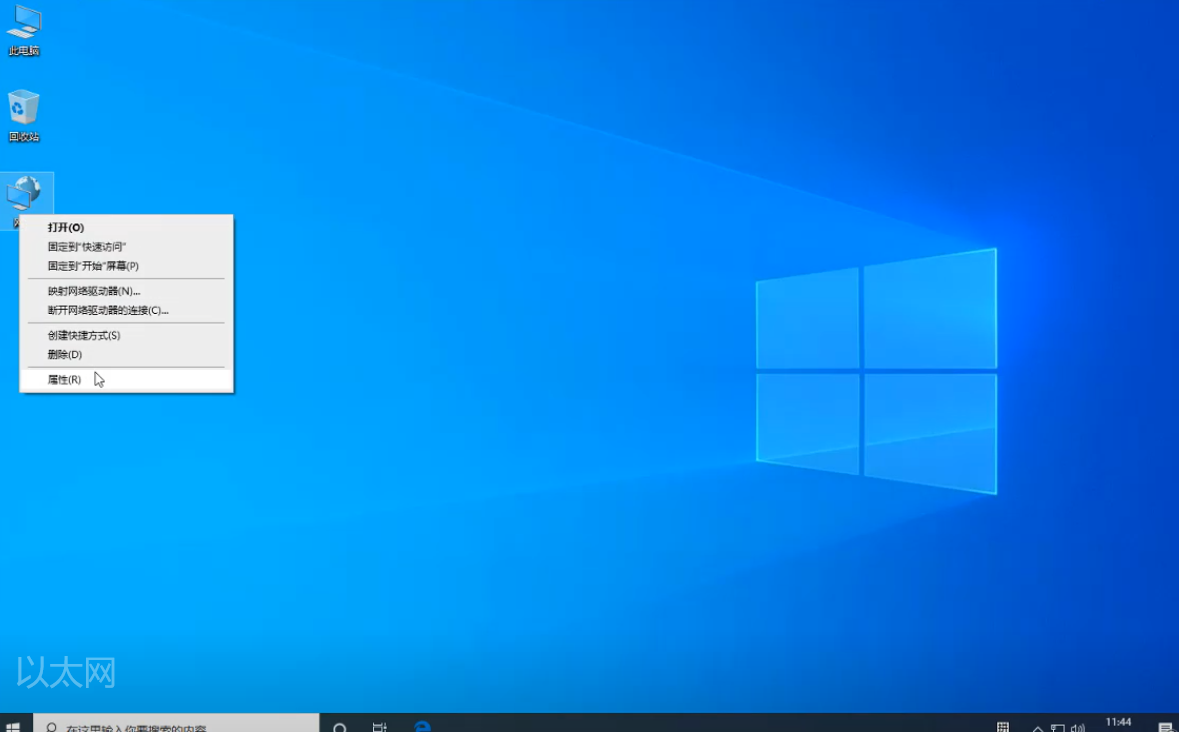Choose 创建快捷方式(S) from context menu

click(84, 335)
